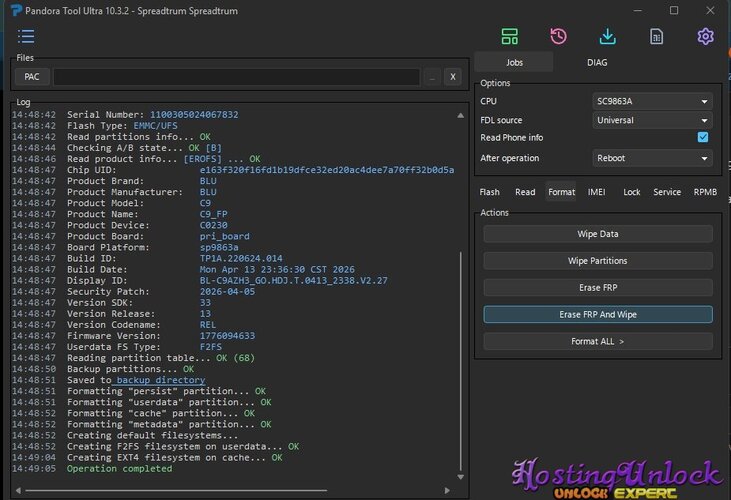Select the Read tab

tap(525, 192)
